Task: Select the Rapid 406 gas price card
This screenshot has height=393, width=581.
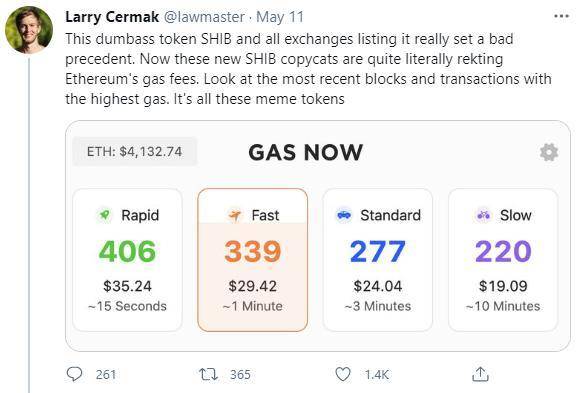Action: tap(127, 260)
